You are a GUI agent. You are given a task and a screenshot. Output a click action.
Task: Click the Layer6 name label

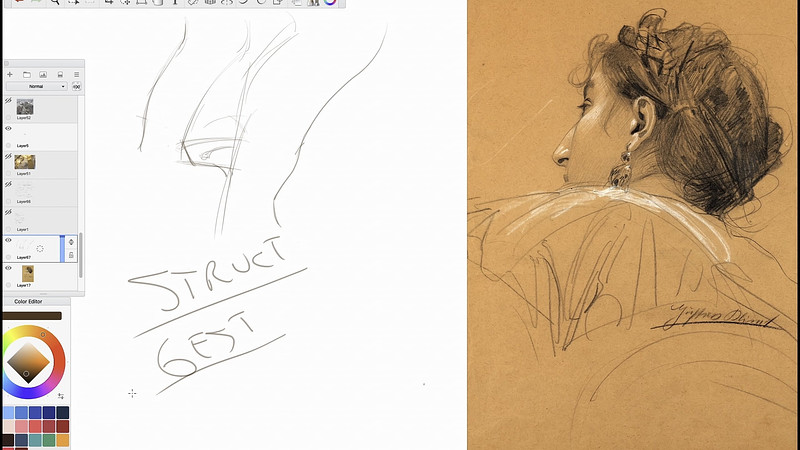tap(22, 146)
